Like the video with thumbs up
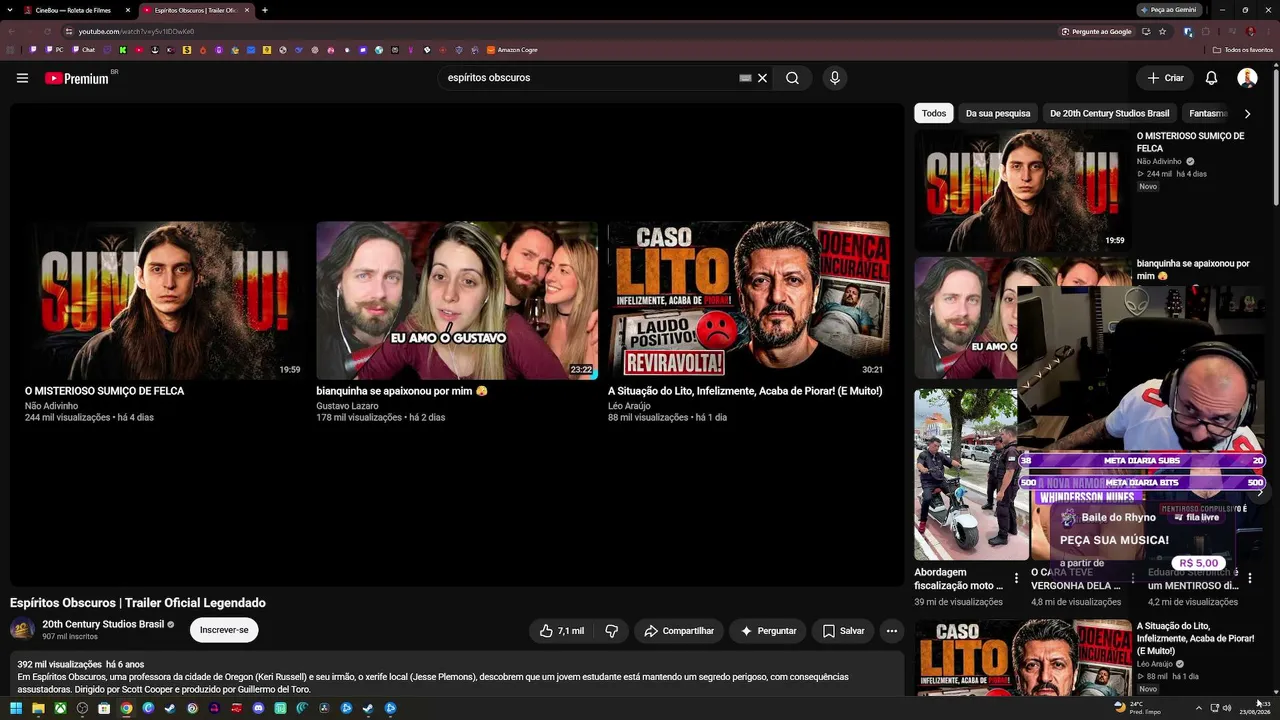Screen dimensions: 1280x720 click(x=562, y=631)
